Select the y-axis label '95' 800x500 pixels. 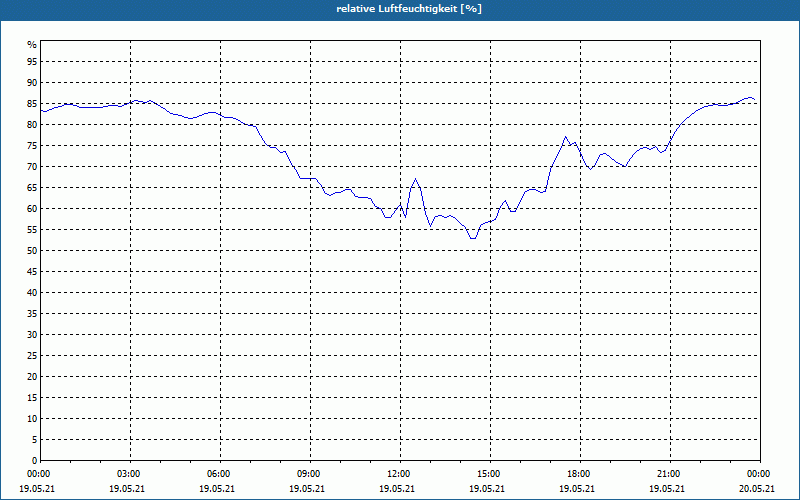pyautogui.click(x=32, y=62)
